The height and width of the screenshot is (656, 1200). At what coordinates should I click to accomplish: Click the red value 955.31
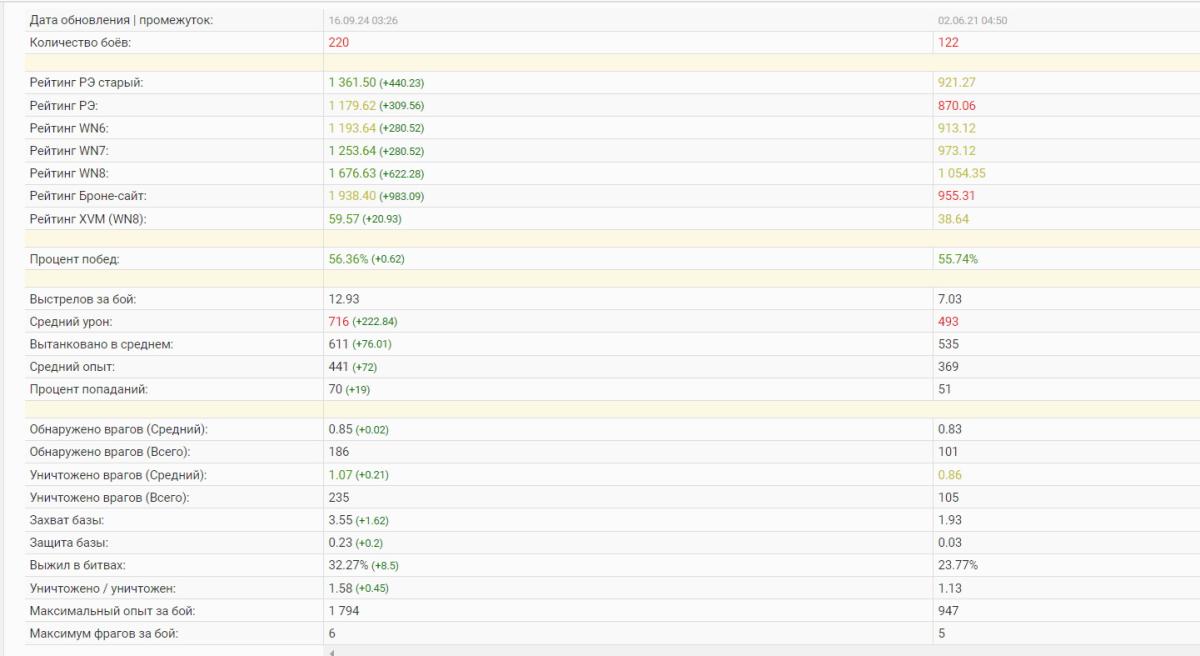(x=957, y=196)
